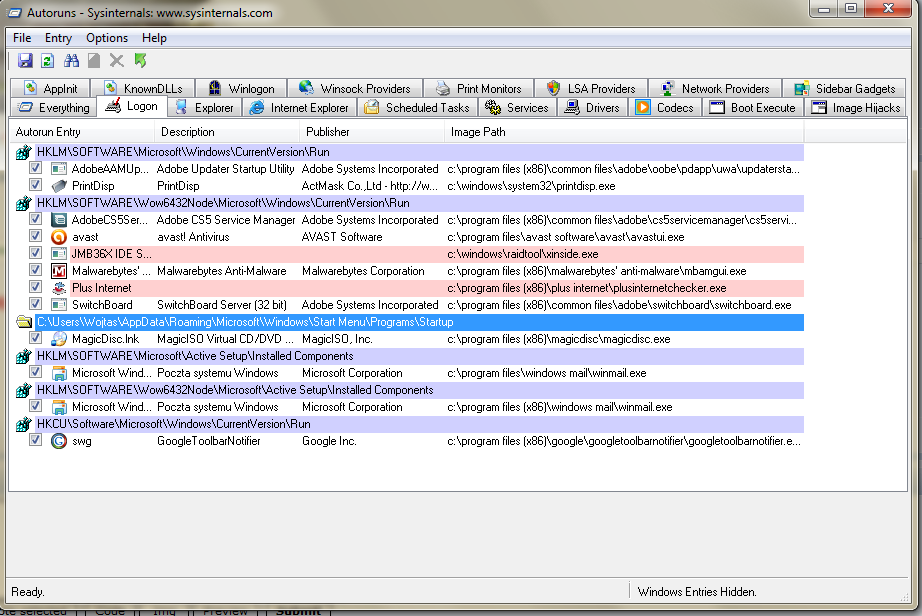Click the PrintDisp entry icon
The width and height of the screenshot is (922, 616).
point(59,186)
